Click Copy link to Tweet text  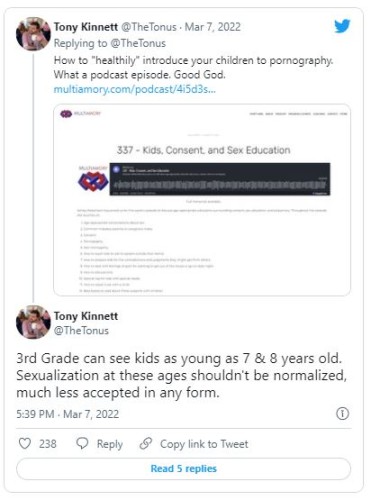pyautogui.click(x=204, y=444)
